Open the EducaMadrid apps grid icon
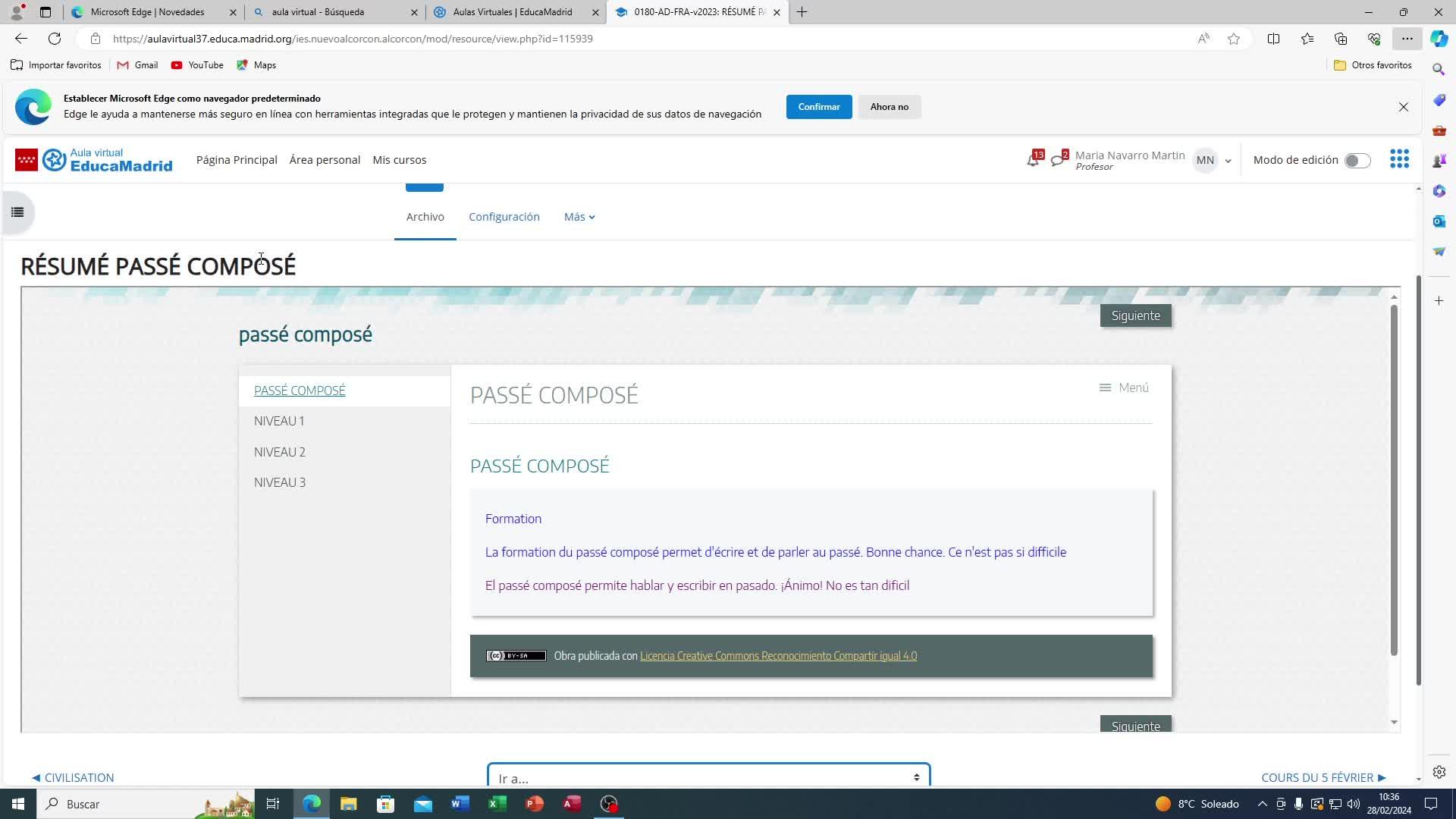This screenshot has height=819, width=1456. 1399,159
